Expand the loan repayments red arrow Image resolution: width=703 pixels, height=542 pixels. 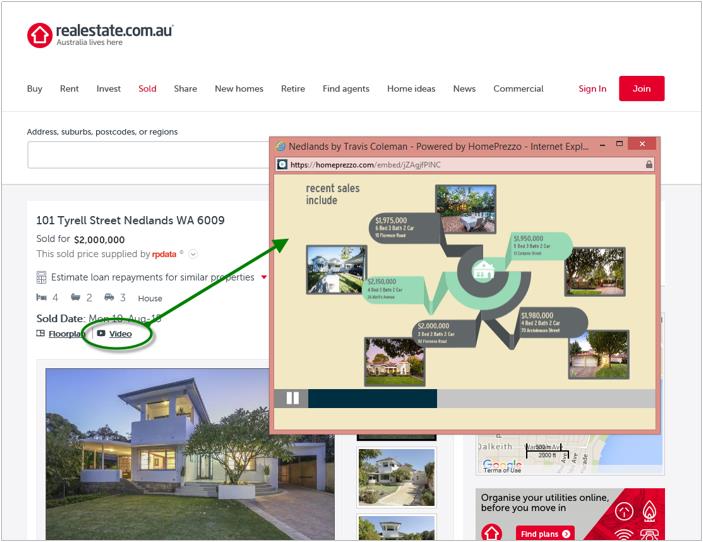click(x=264, y=277)
